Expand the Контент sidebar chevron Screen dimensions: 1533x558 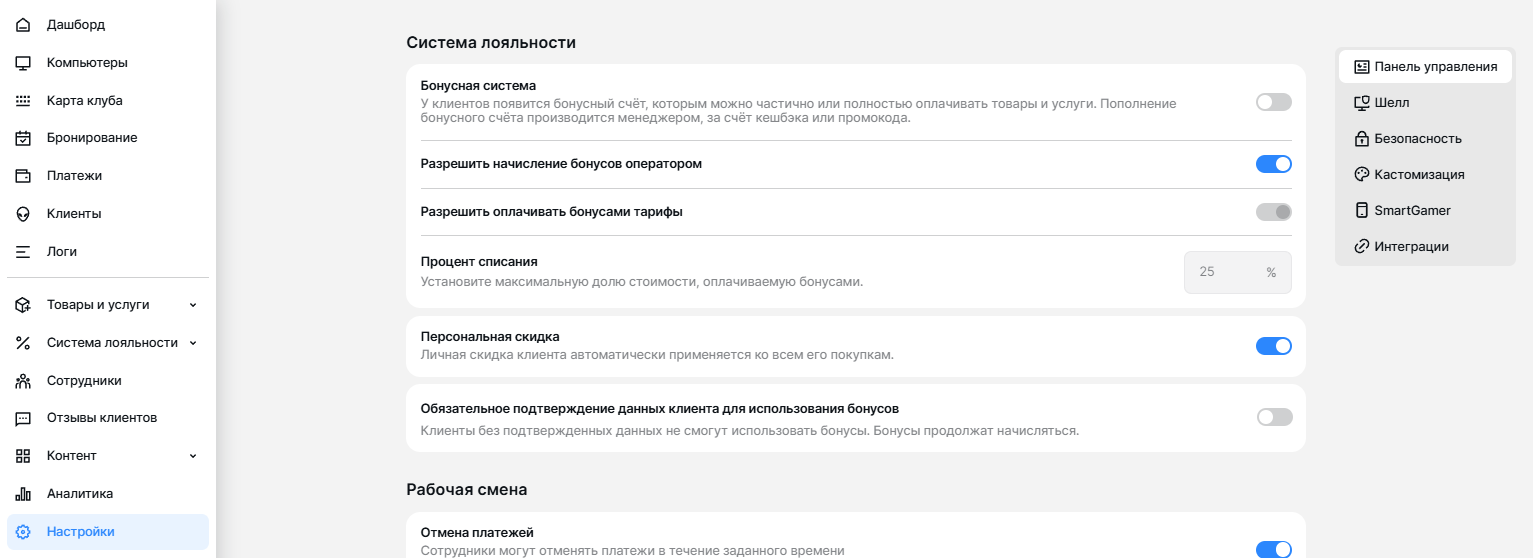click(193, 456)
